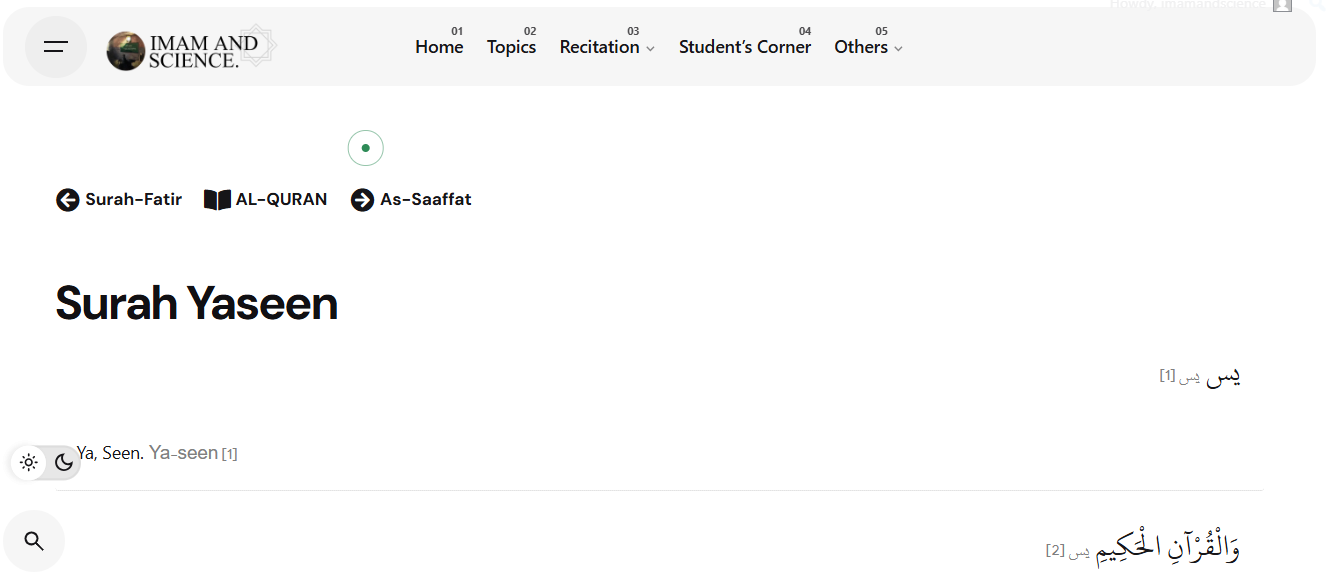
Task: Click the open book icon for AL-QURAN
Action: click(x=217, y=200)
